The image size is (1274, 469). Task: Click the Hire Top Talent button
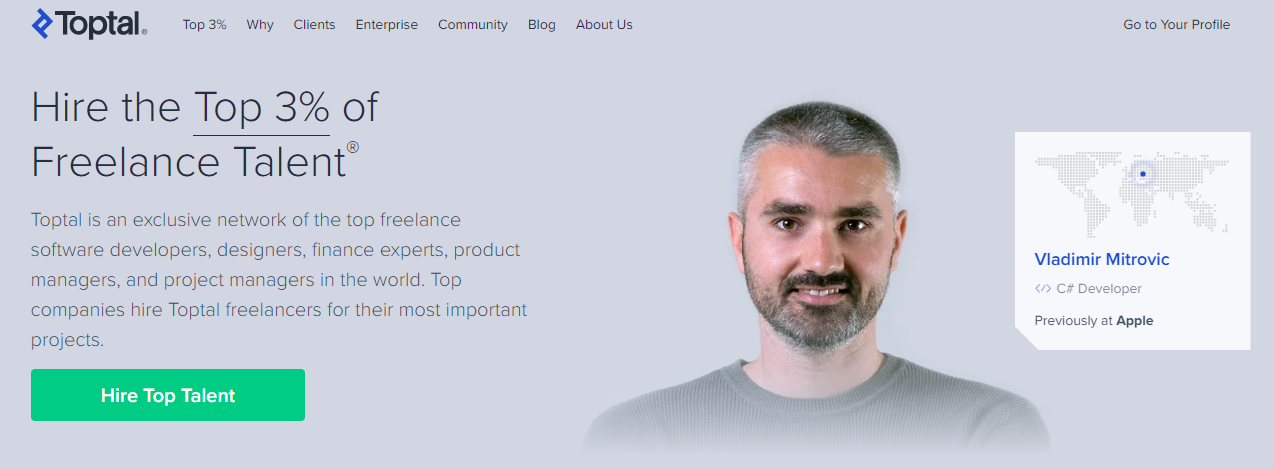pyautogui.click(x=168, y=395)
